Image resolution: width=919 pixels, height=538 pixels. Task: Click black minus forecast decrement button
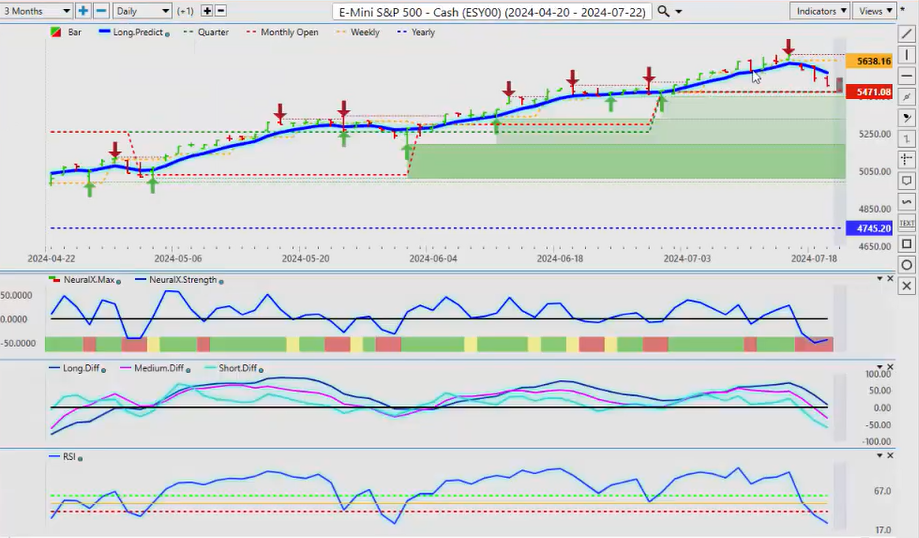coord(221,11)
